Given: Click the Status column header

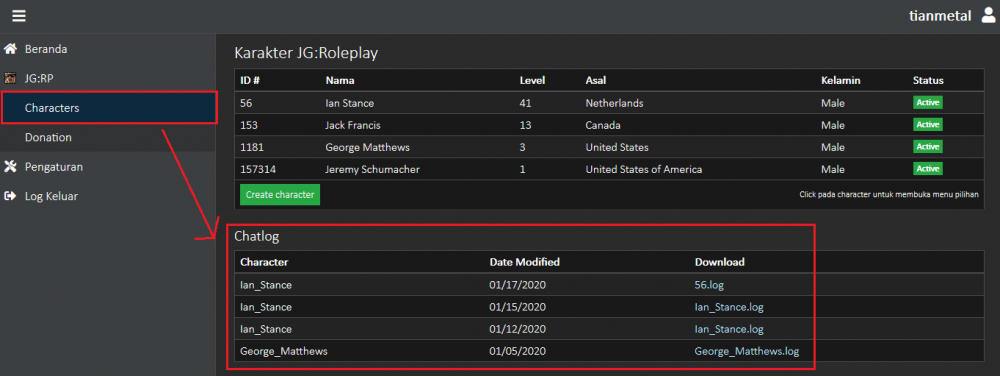Looking at the screenshot, I should tap(928, 81).
